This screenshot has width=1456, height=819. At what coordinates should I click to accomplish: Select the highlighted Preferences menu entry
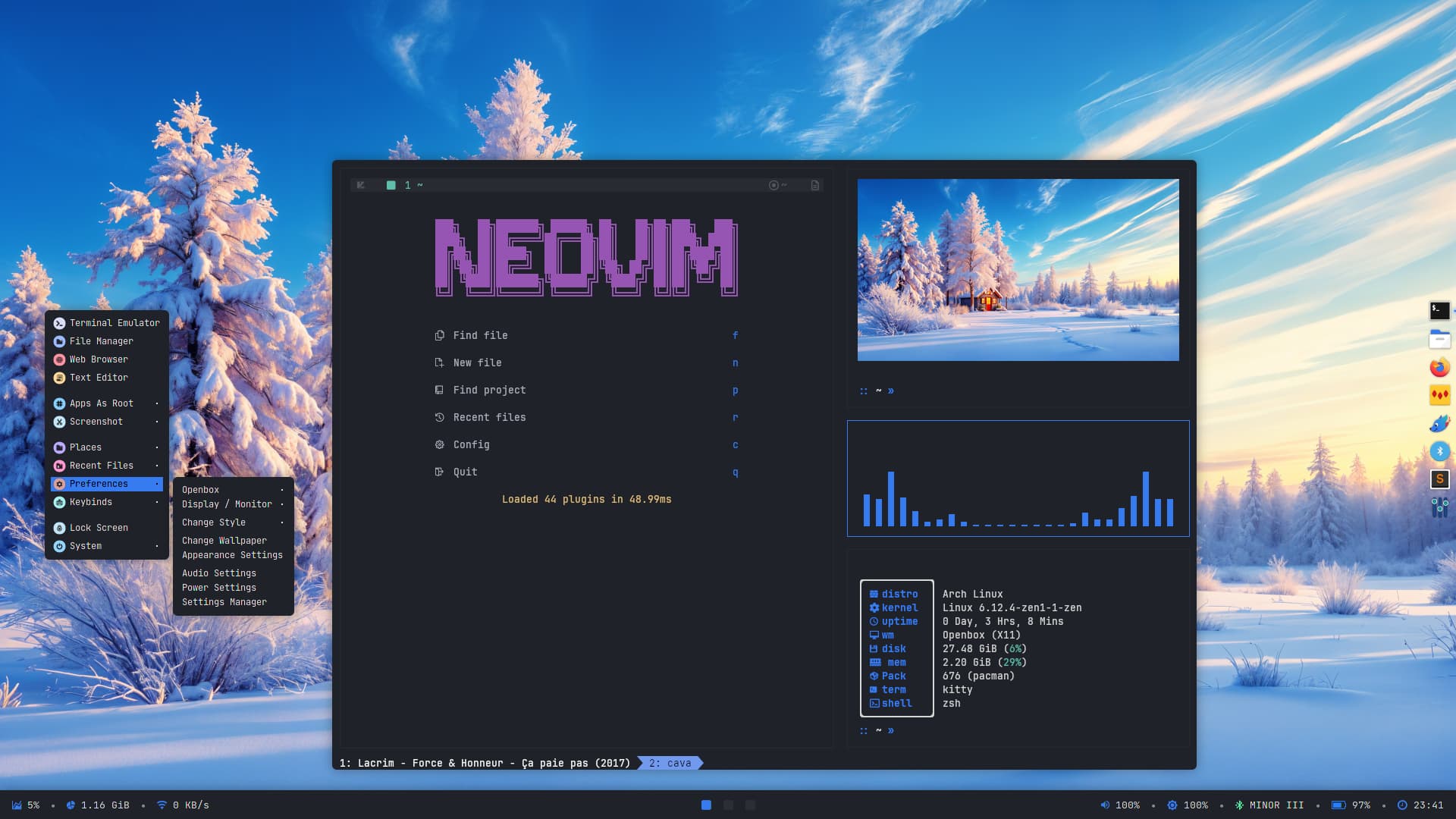point(107,484)
